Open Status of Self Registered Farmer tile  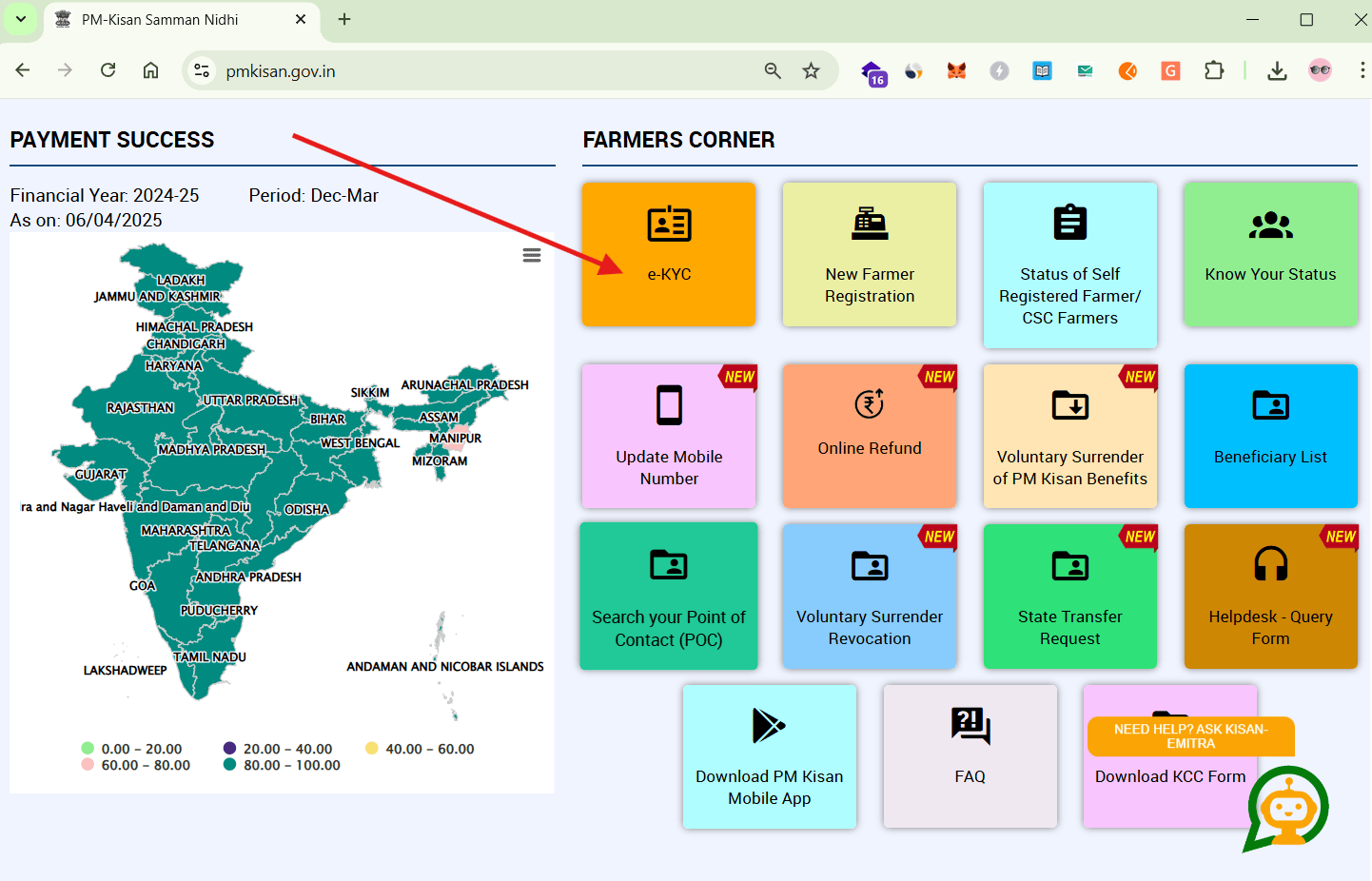click(x=1069, y=264)
